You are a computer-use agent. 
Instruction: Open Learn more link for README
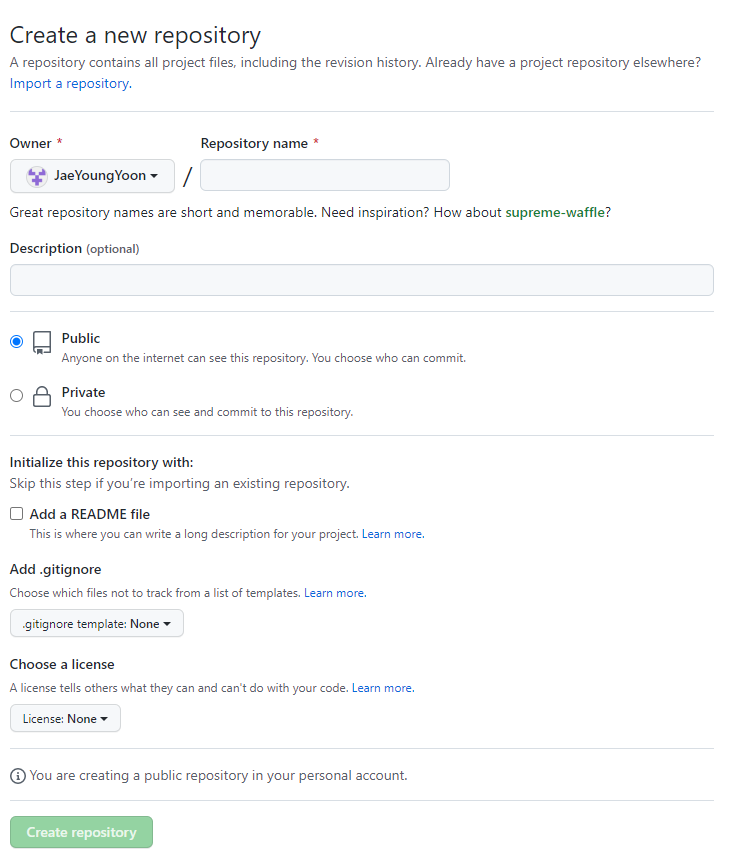click(393, 534)
